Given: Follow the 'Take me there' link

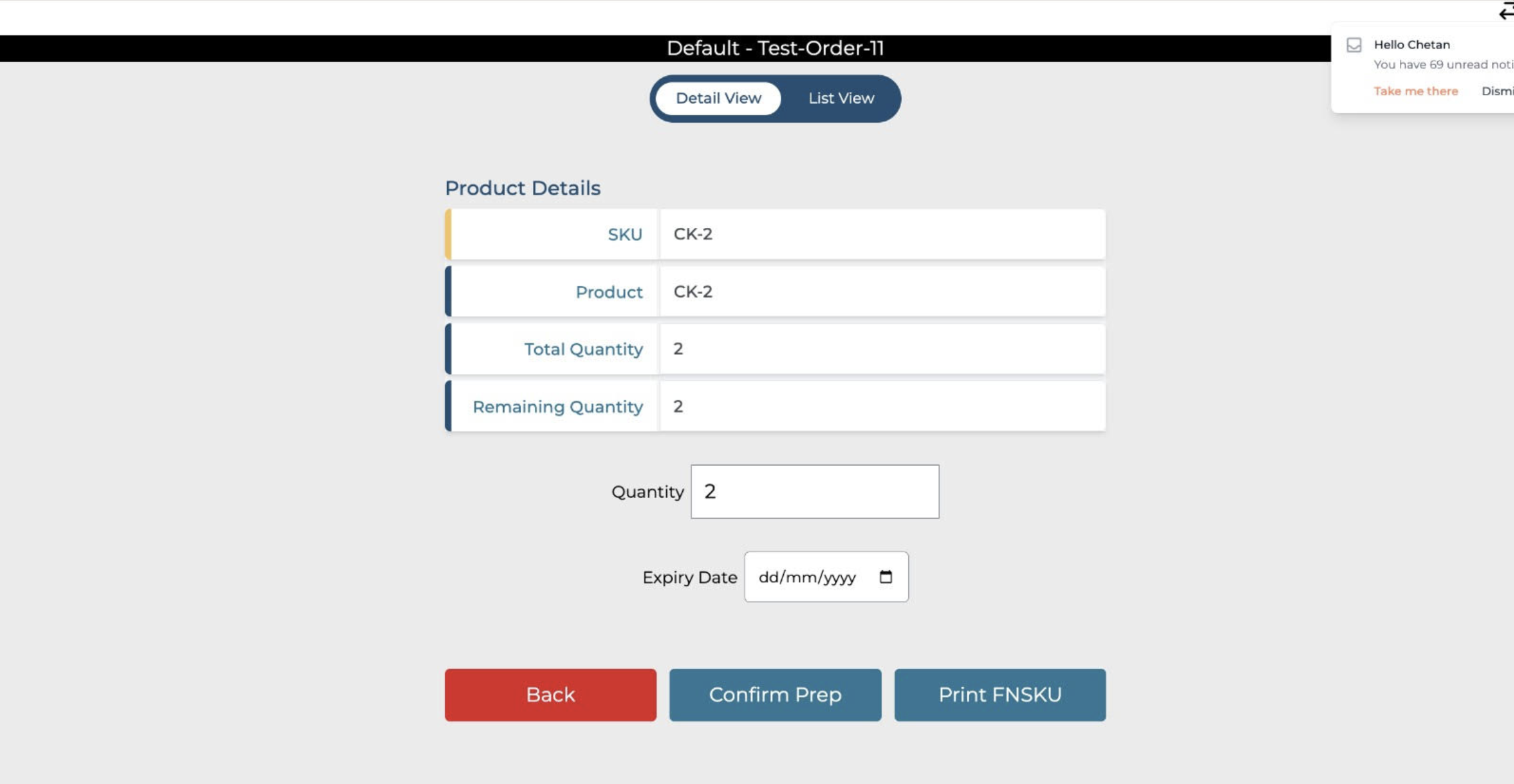Looking at the screenshot, I should pyautogui.click(x=1415, y=91).
